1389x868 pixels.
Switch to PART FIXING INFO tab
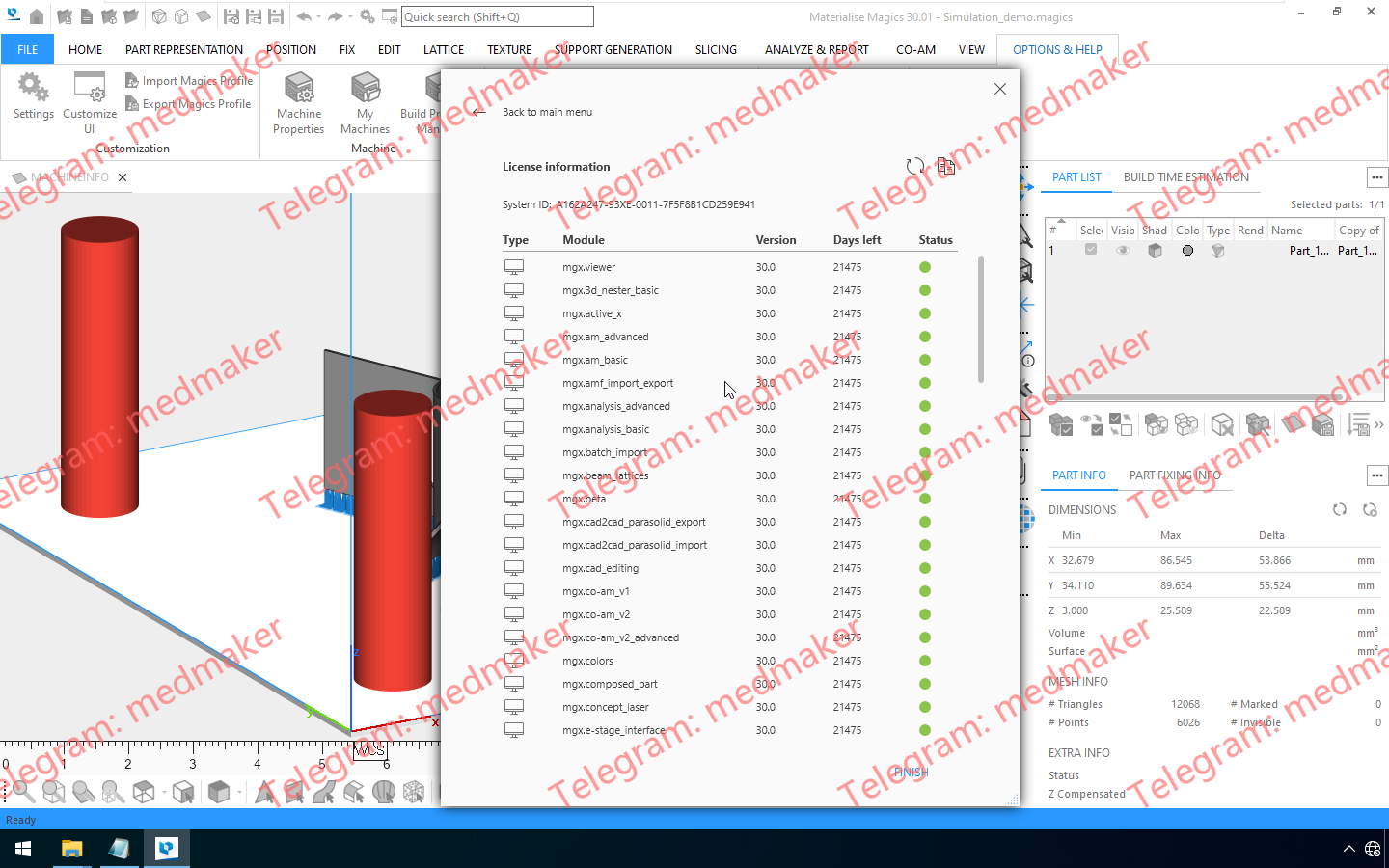tap(1175, 475)
